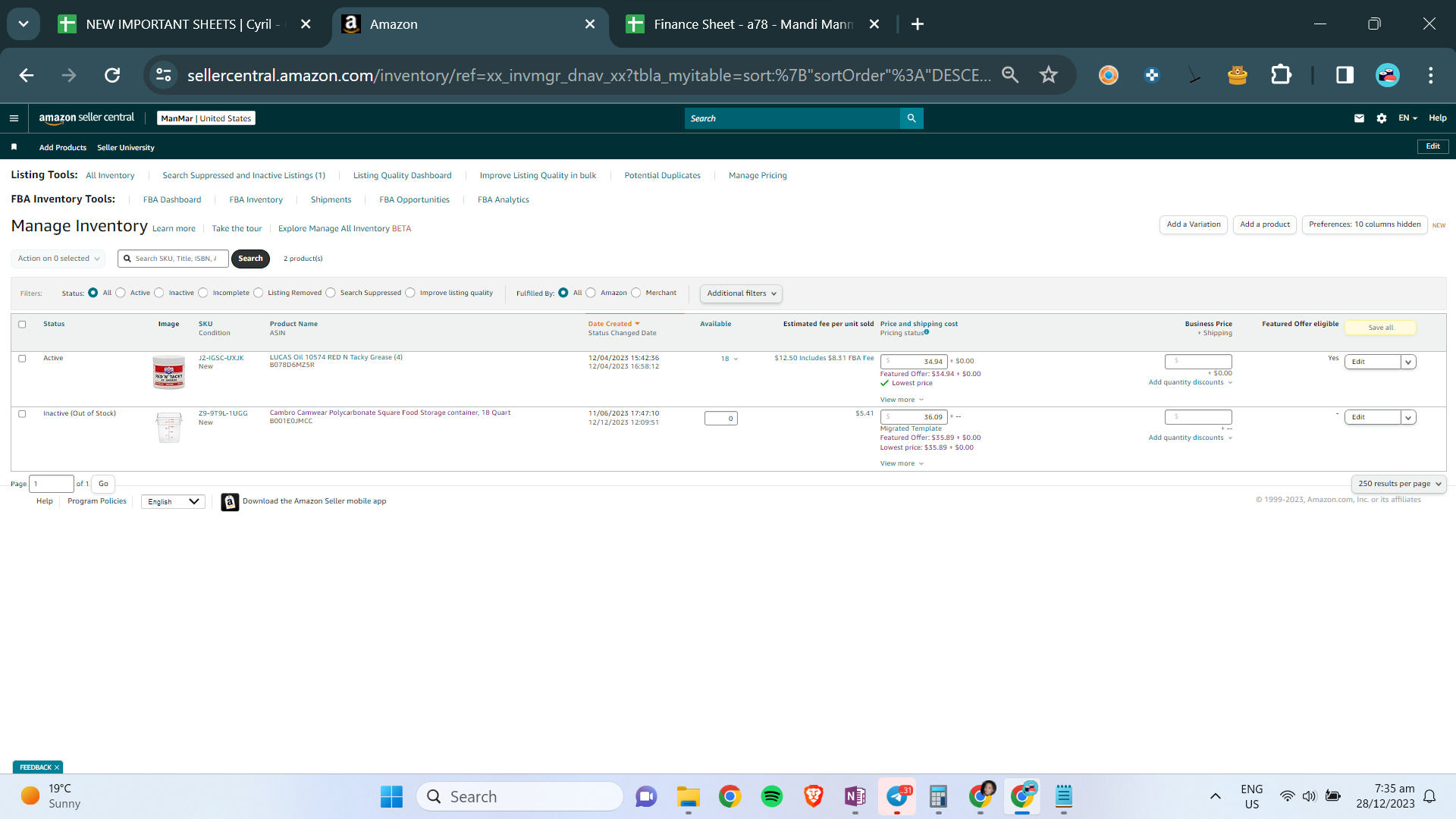Choose the Search Suppressed status filter
Viewport: 1456px width, 819px height.
click(x=331, y=293)
